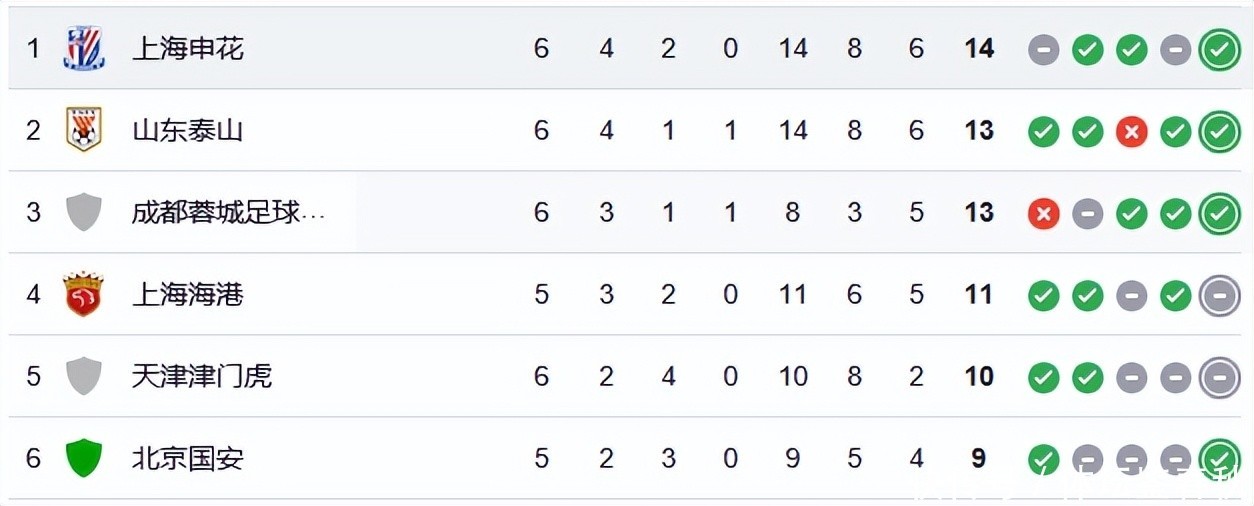Image resolution: width=1254 pixels, height=506 pixels.
Task: Click the first draw icon for 上海申花
Action: pyautogui.click(x=1043, y=49)
